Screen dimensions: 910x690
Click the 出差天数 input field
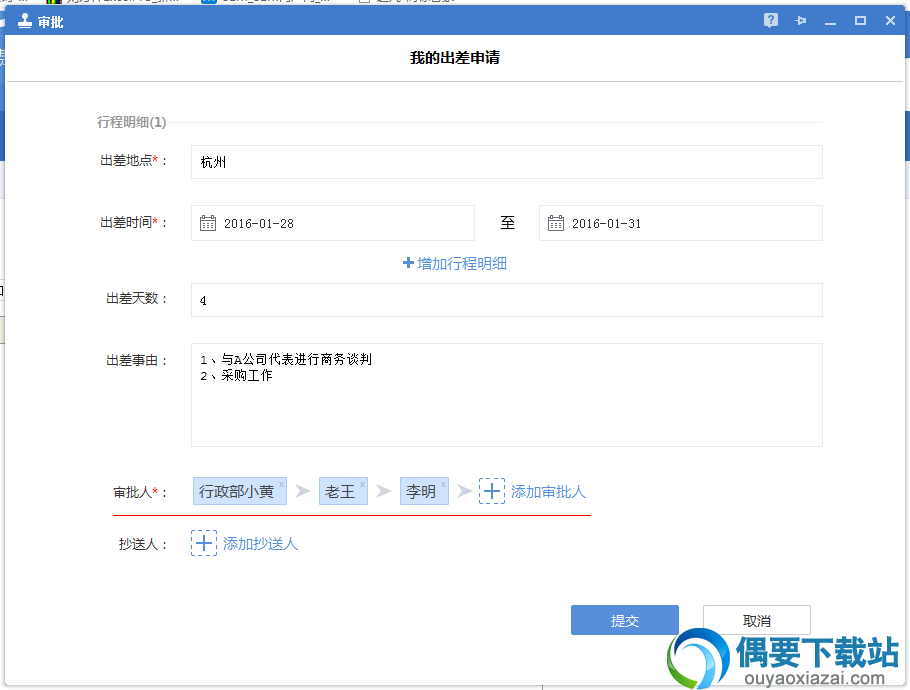tap(507, 300)
